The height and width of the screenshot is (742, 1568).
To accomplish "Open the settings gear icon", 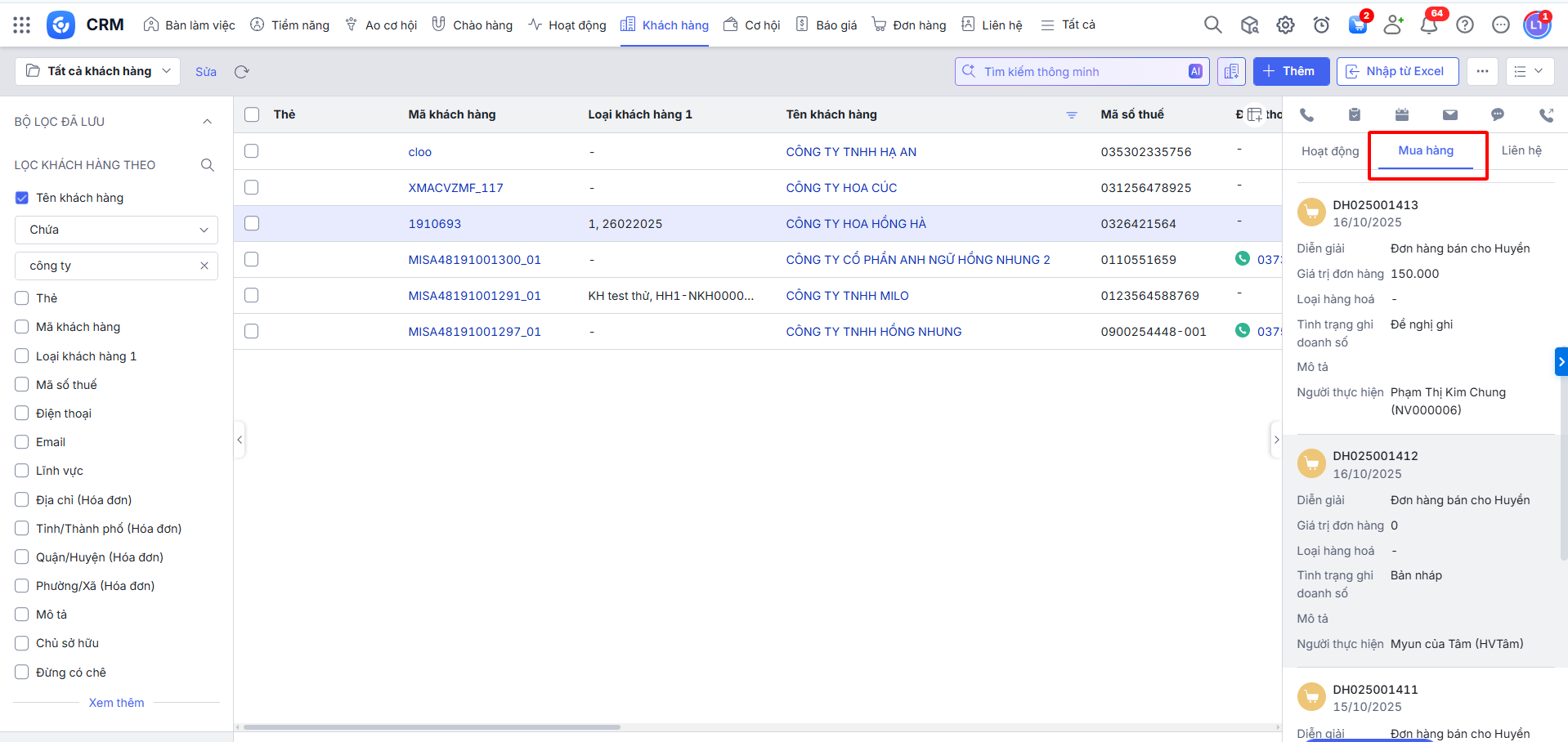I will (1285, 25).
